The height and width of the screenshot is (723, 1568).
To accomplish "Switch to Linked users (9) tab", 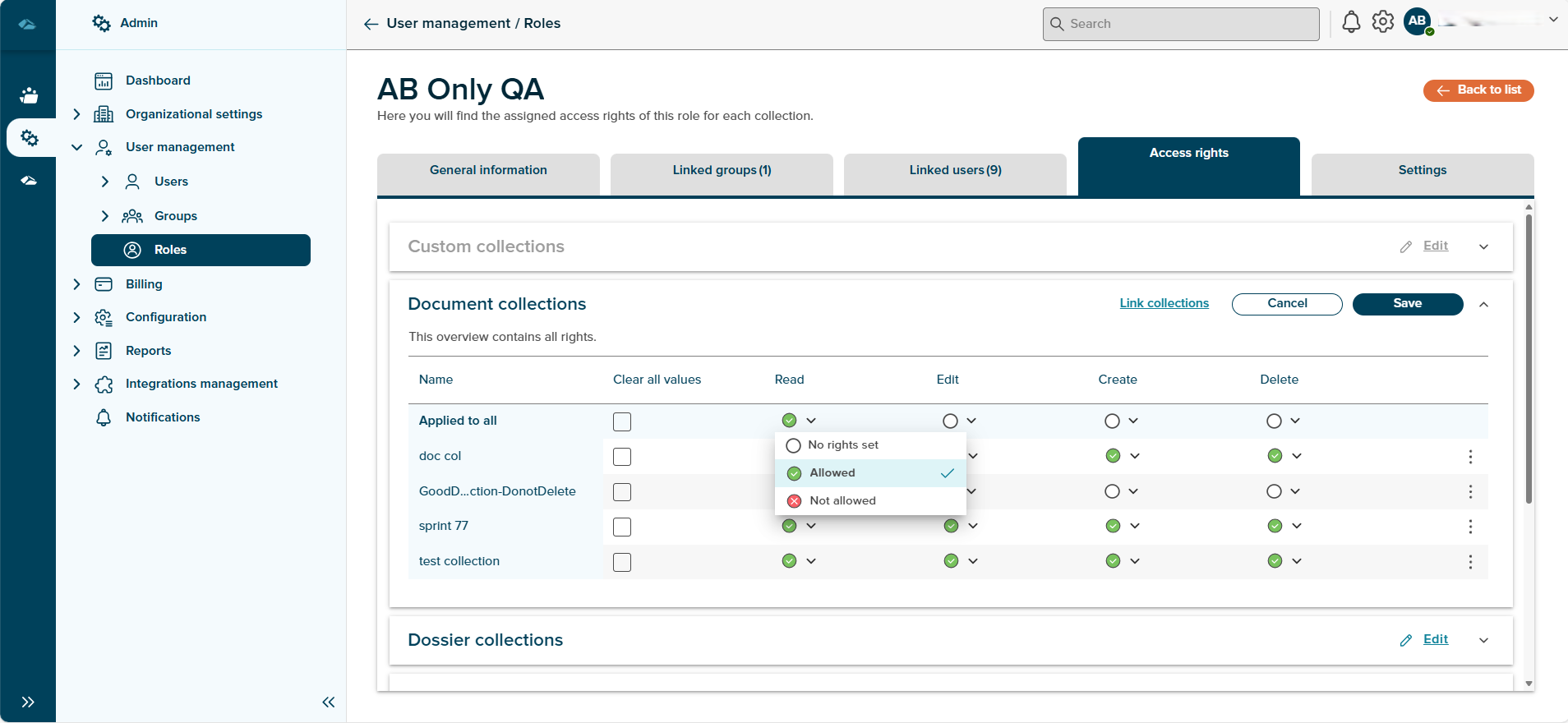I will (955, 174).
